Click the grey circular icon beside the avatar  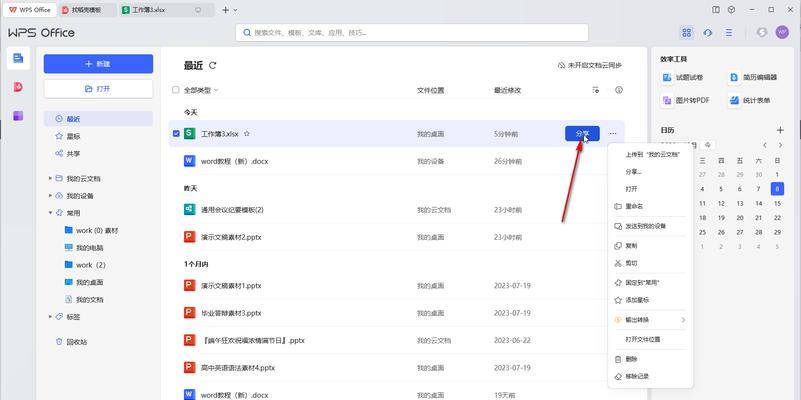coord(762,32)
